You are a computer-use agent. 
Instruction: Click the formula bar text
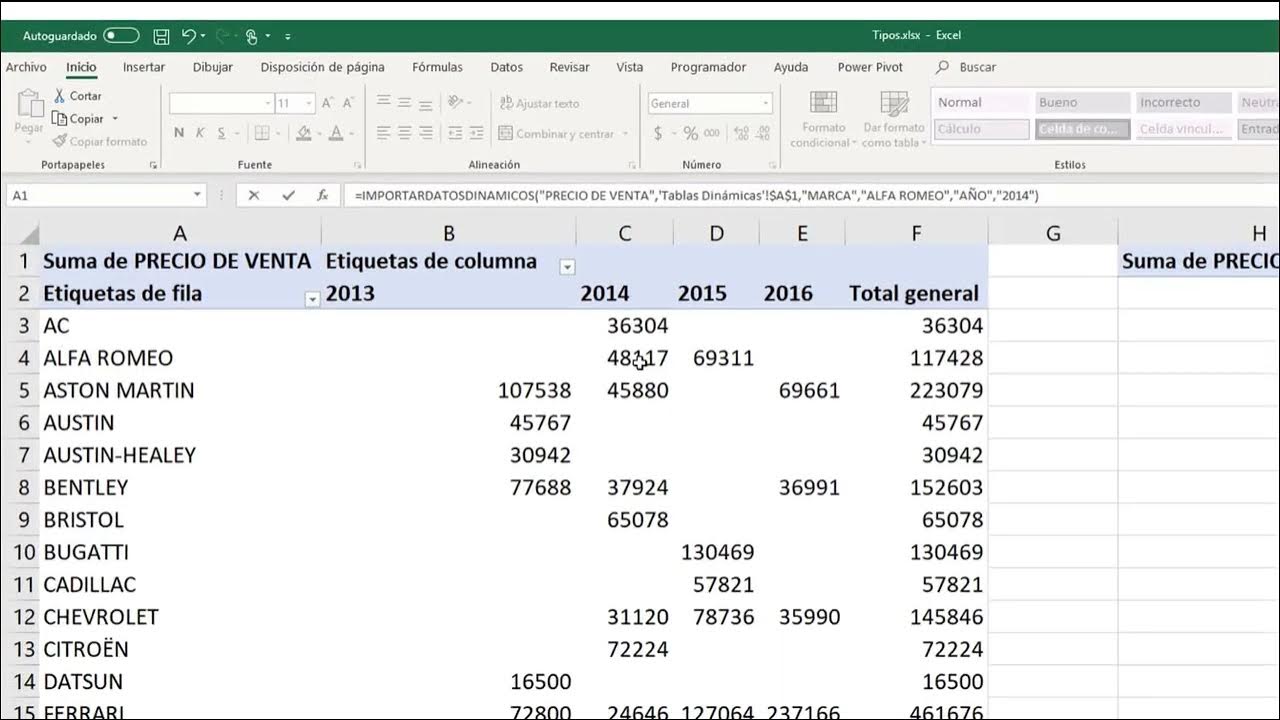tap(697, 196)
